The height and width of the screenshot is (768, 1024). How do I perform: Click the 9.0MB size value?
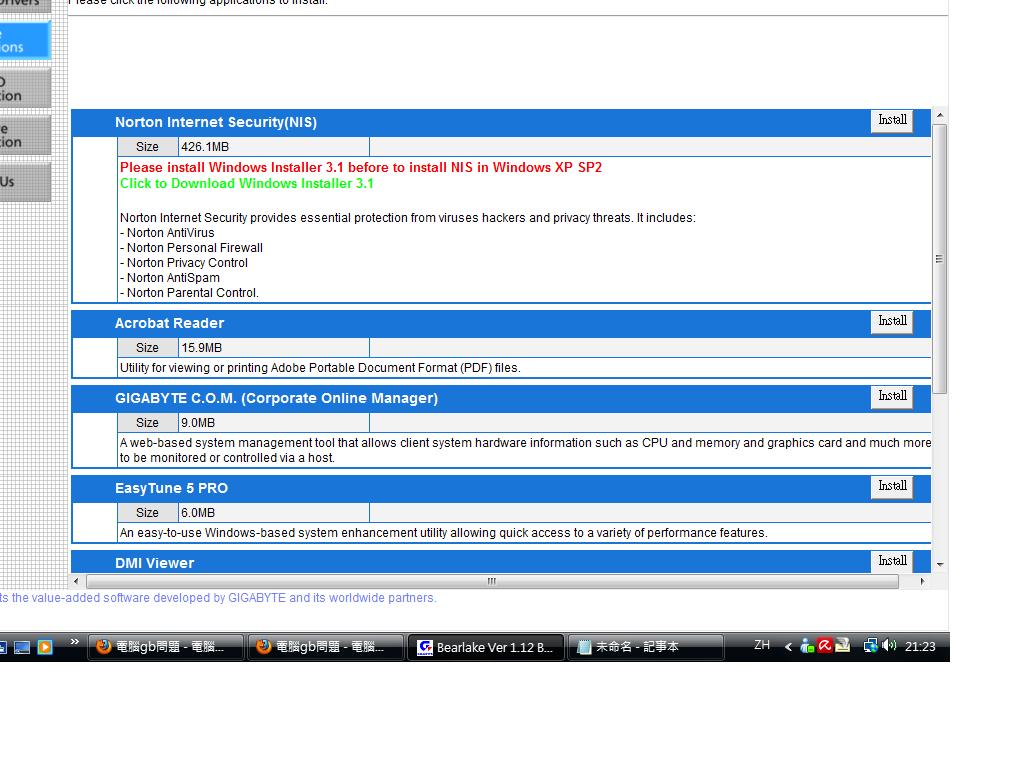point(198,423)
